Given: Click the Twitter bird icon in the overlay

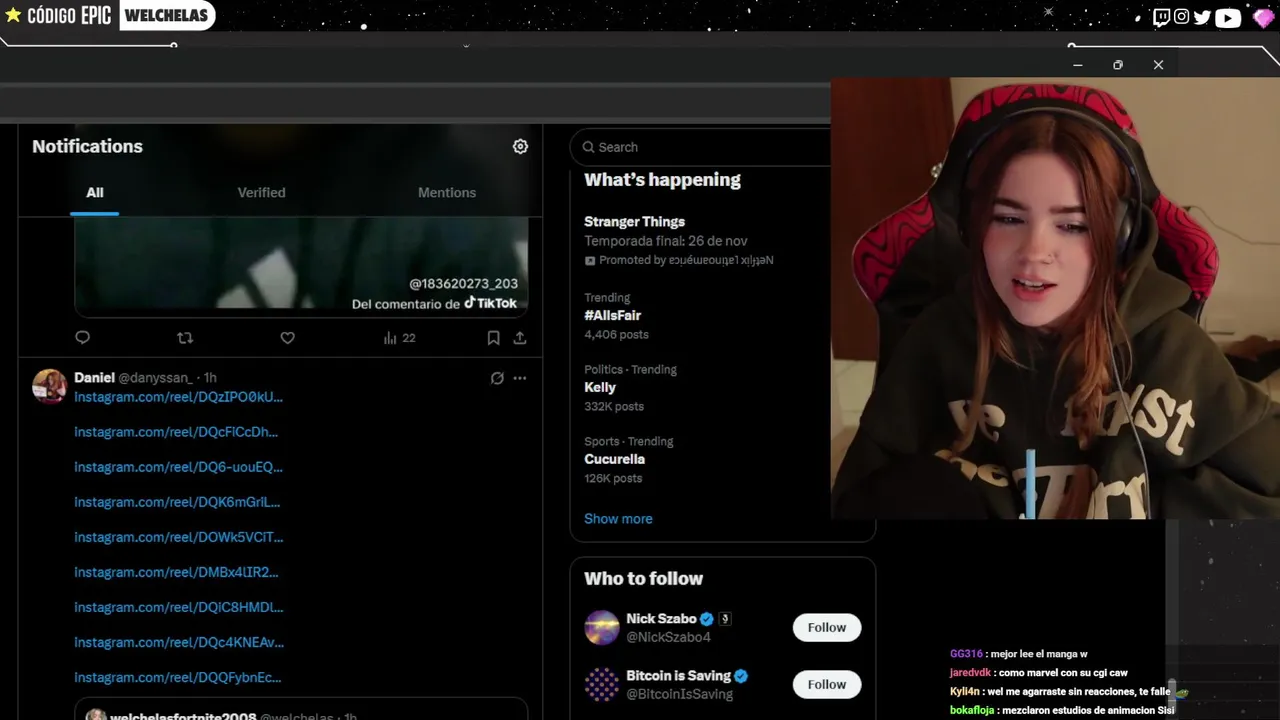Looking at the screenshot, I should [x=1202, y=17].
